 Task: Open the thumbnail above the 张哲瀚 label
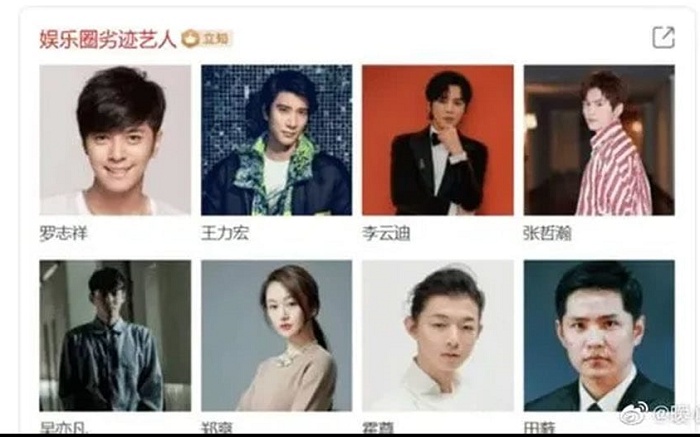pyautogui.click(x=599, y=140)
